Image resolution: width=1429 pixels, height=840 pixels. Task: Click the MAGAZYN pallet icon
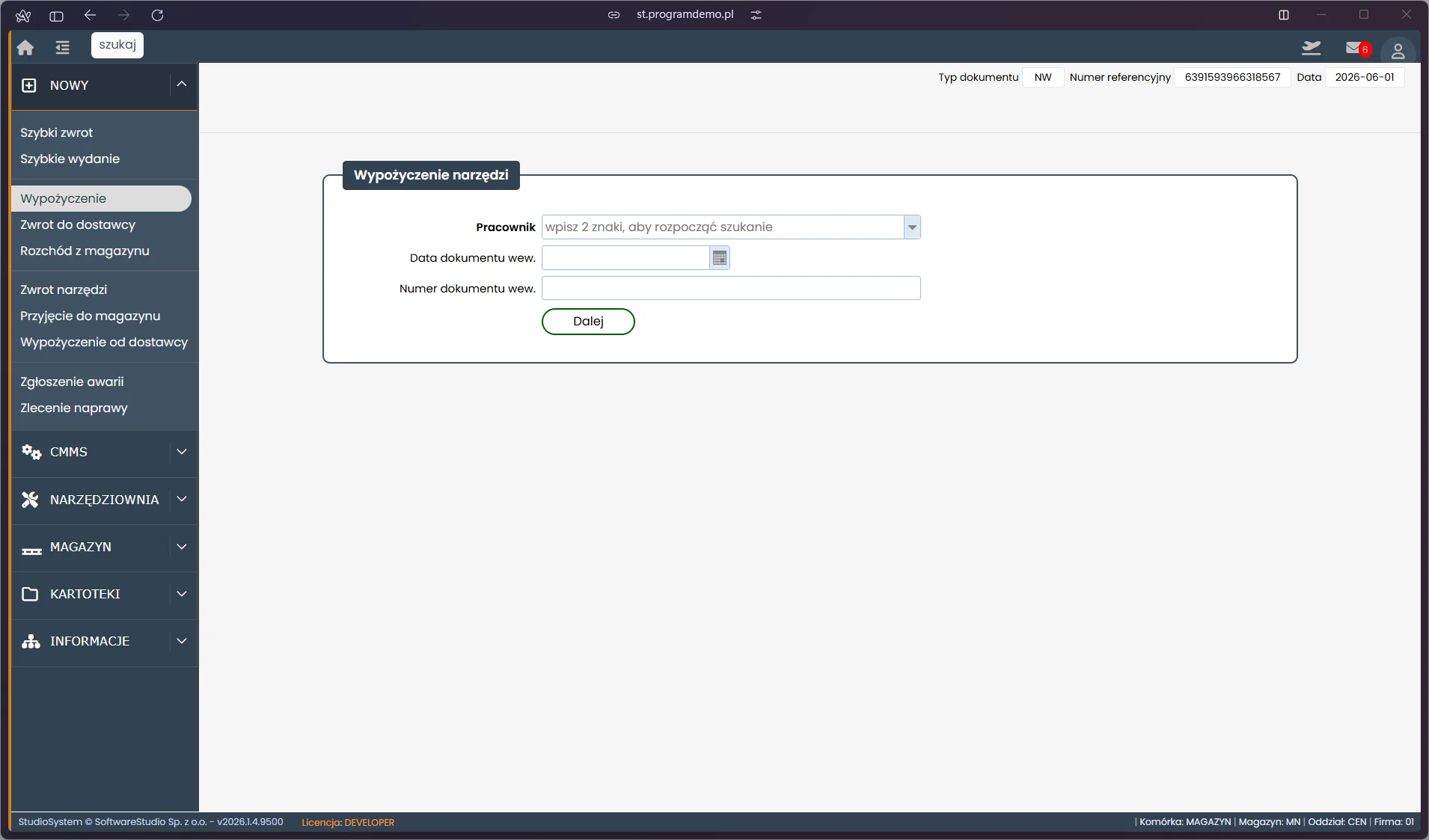(x=31, y=551)
